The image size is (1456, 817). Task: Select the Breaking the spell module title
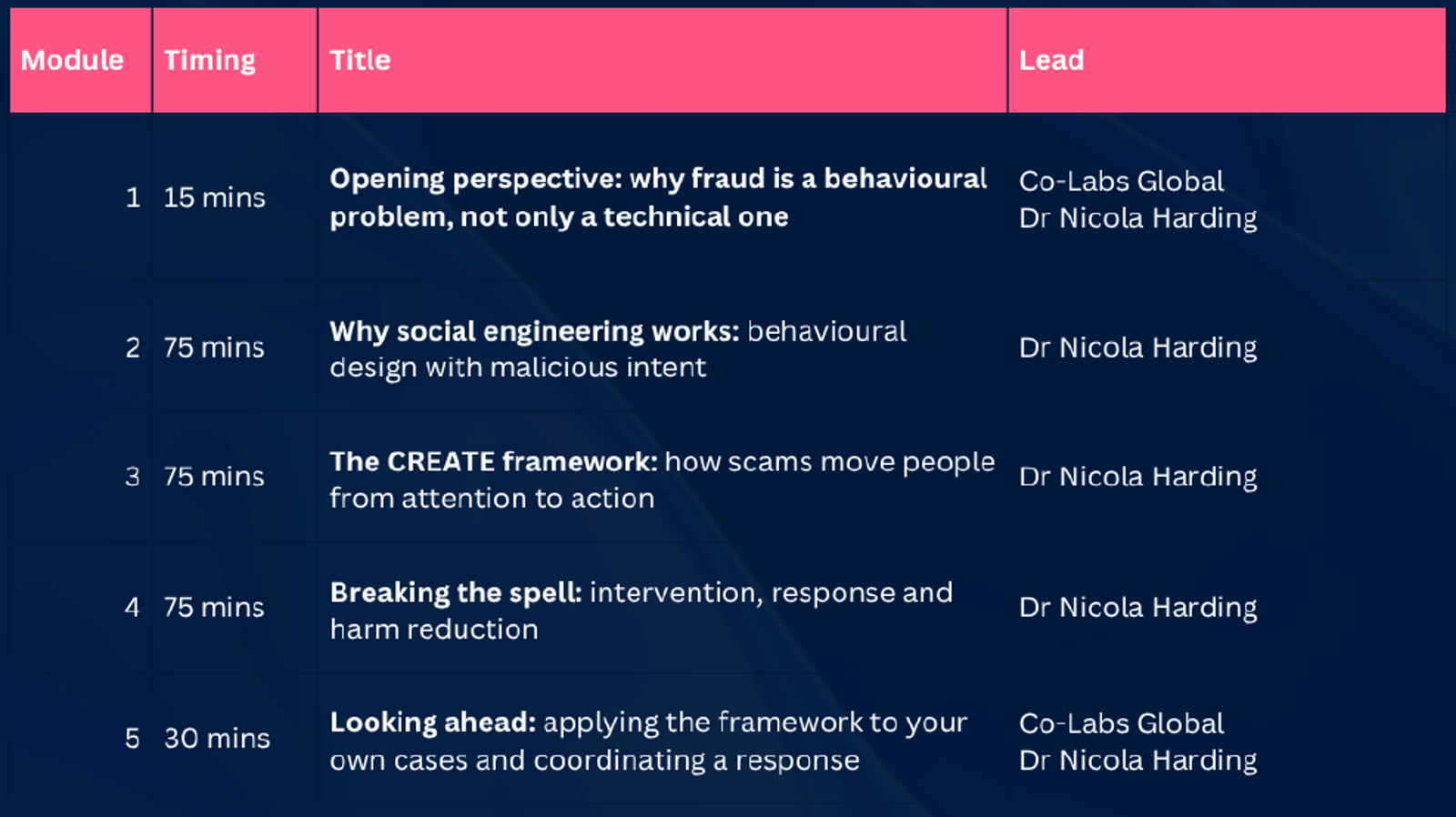pos(641,610)
